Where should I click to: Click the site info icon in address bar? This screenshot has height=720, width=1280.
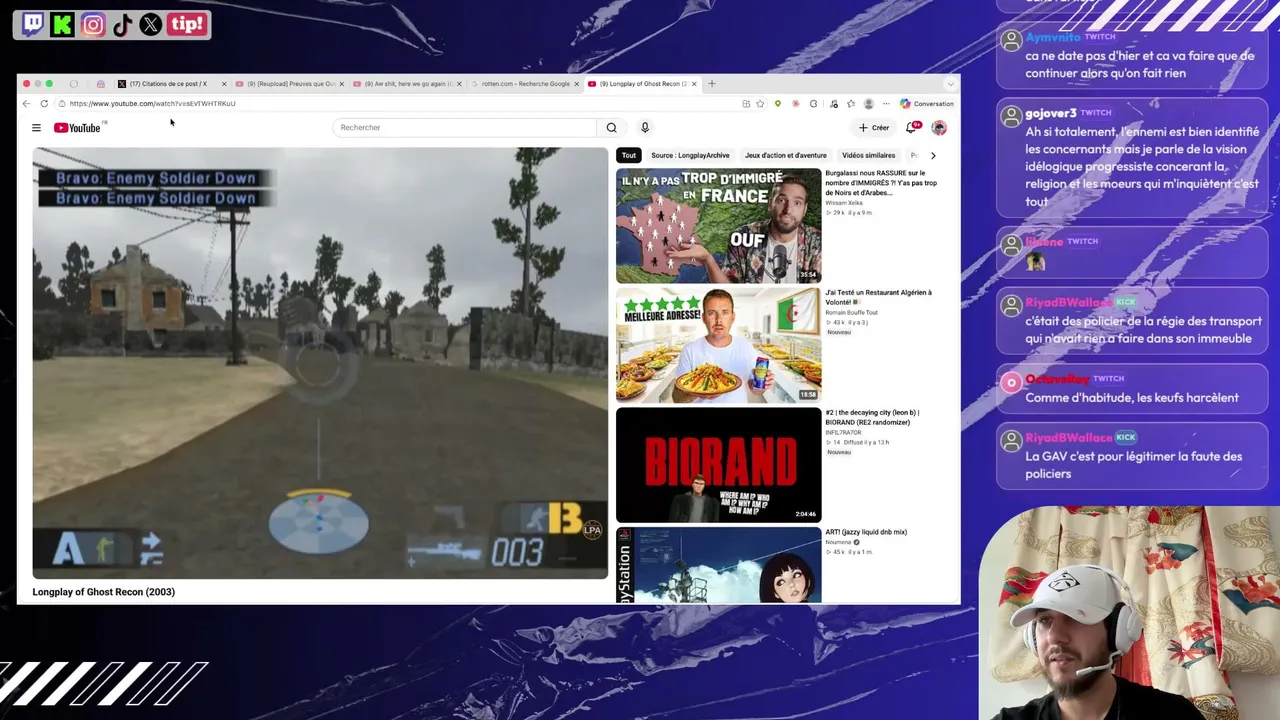click(61, 104)
